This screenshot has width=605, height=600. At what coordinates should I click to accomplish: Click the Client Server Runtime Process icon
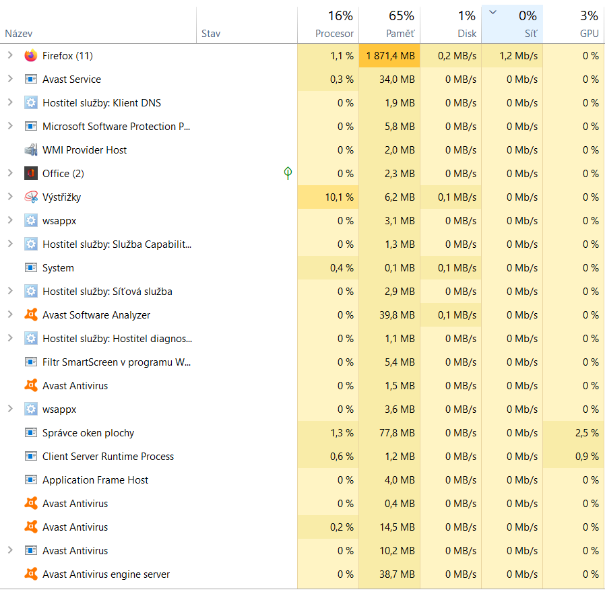(x=31, y=456)
